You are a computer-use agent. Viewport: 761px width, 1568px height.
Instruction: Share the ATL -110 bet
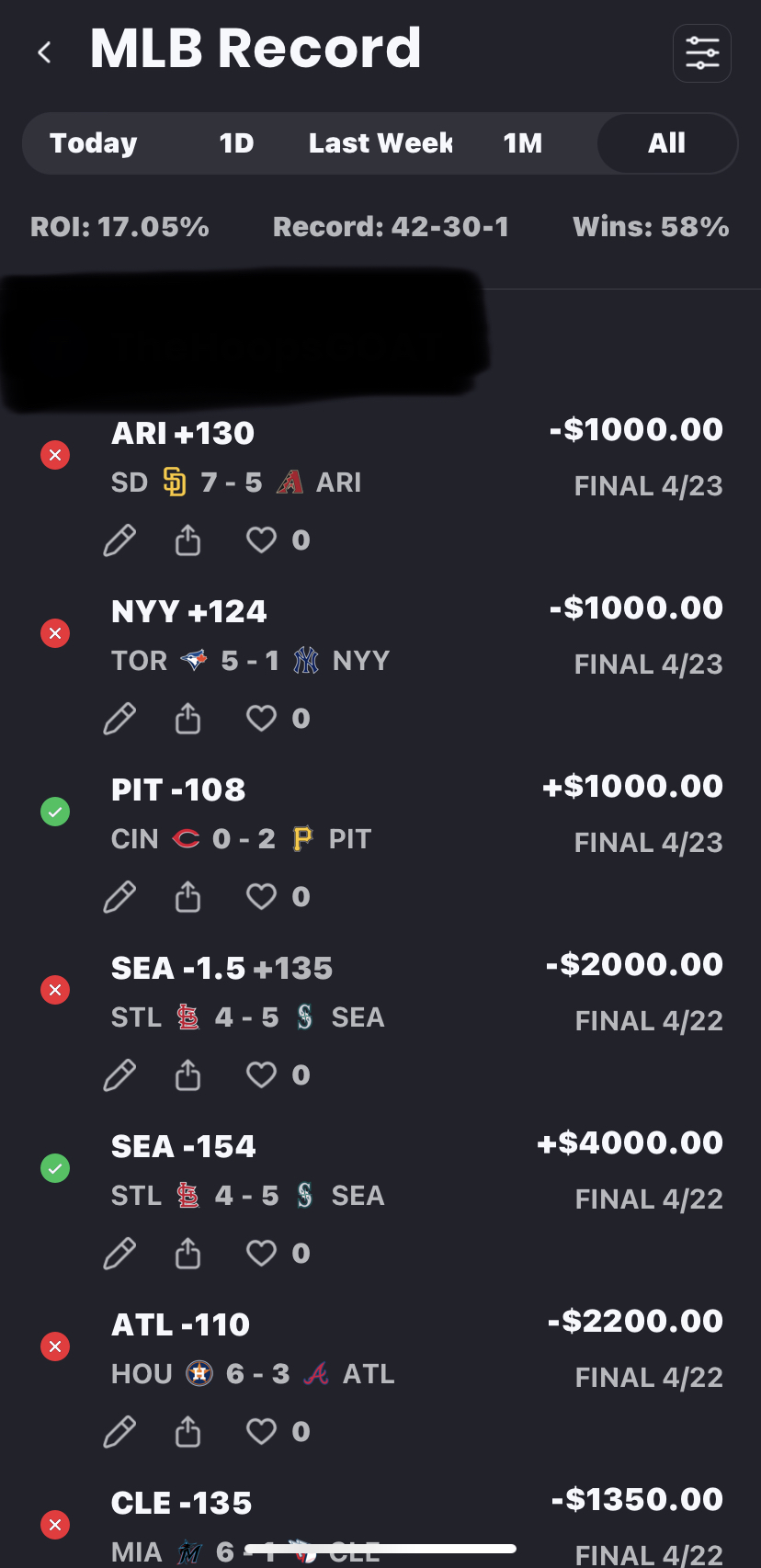pyautogui.click(x=187, y=1431)
